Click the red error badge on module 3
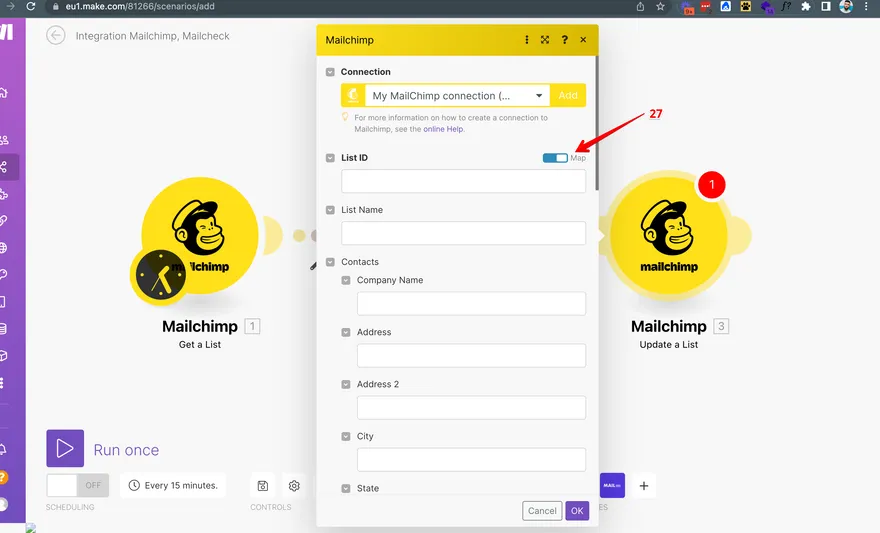Screen dimensions: 880x533 pos(712,185)
